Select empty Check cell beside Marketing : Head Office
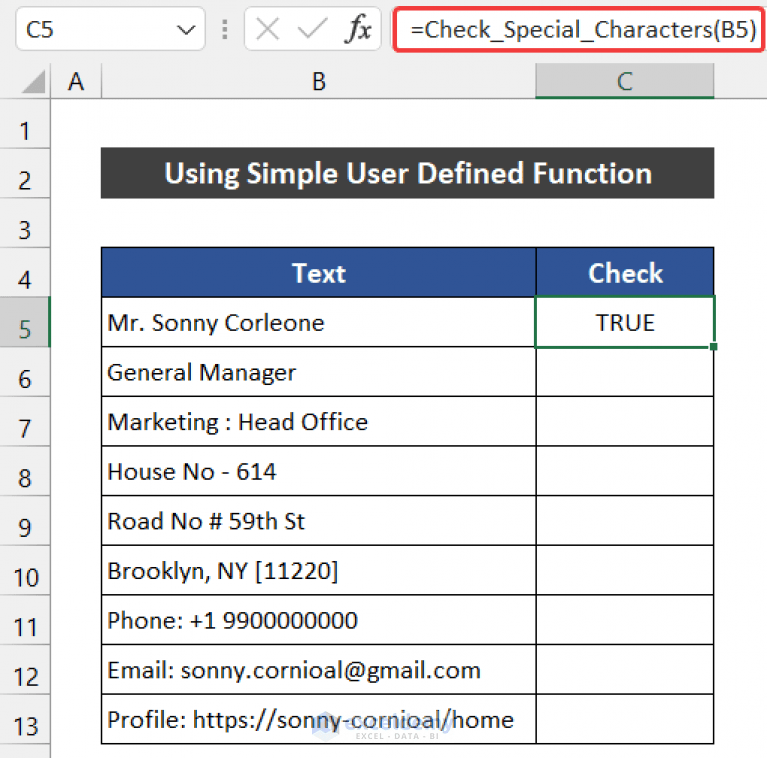The height and width of the screenshot is (758, 767). (625, 421)
